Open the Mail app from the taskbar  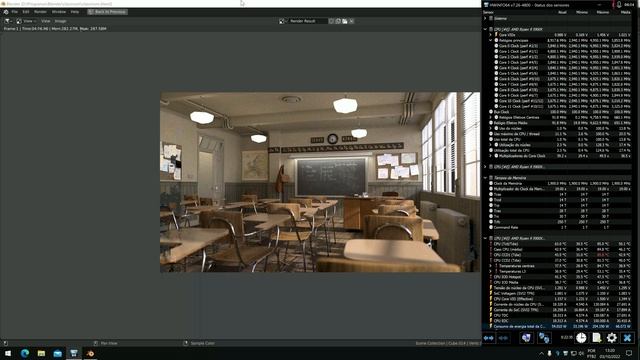(58, 353)
